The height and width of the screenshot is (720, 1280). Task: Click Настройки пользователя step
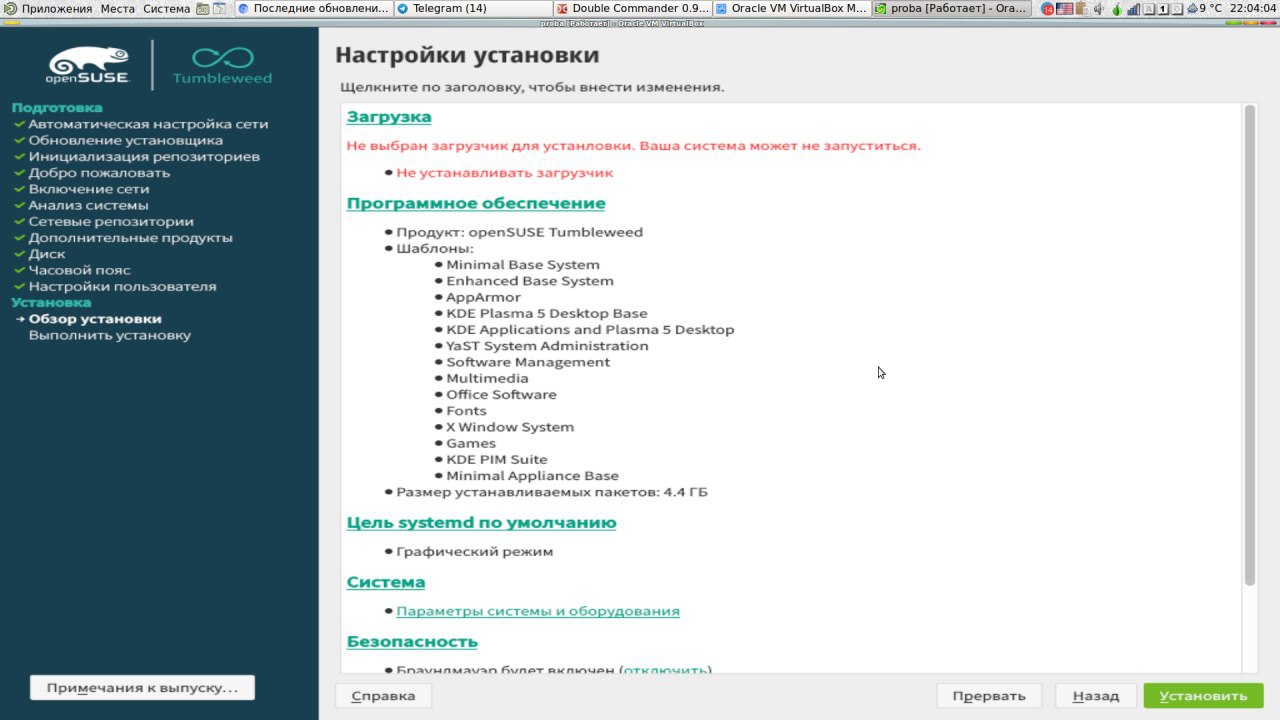tap(122, 286)
